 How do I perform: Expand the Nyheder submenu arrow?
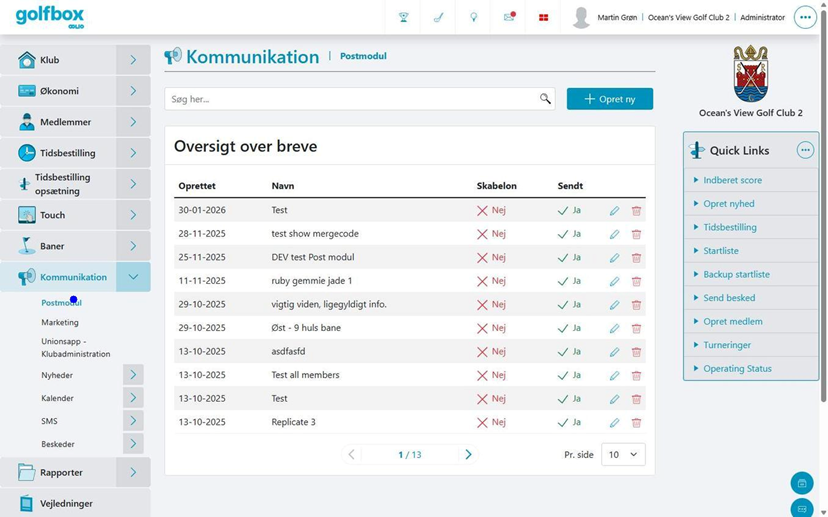click(x=133, y=375)
